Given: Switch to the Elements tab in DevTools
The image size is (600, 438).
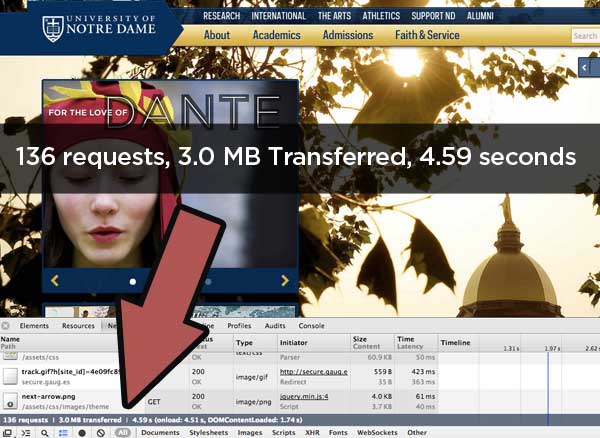Looking at the screenshot, I should [x=34, y=326].
